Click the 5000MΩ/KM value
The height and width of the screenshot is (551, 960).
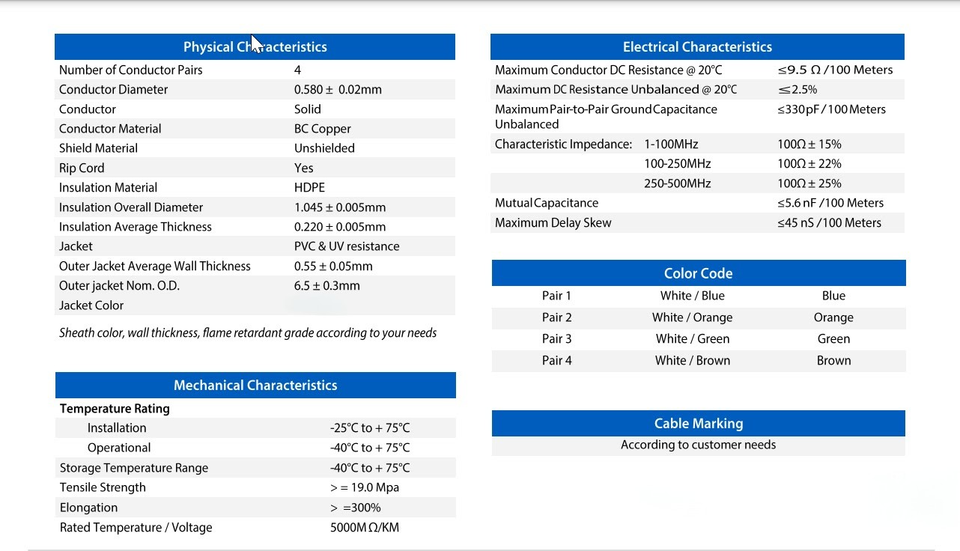[x=364, y=527]
